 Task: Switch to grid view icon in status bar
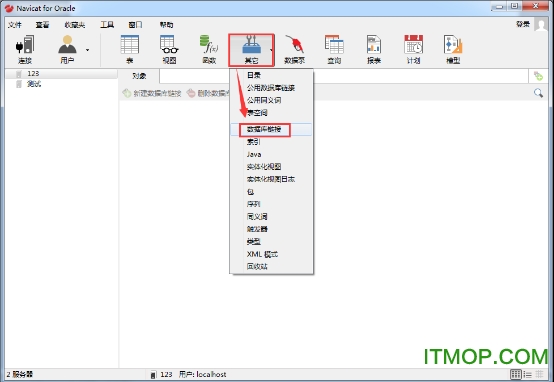pyautogui.click(x=516, y=374)
